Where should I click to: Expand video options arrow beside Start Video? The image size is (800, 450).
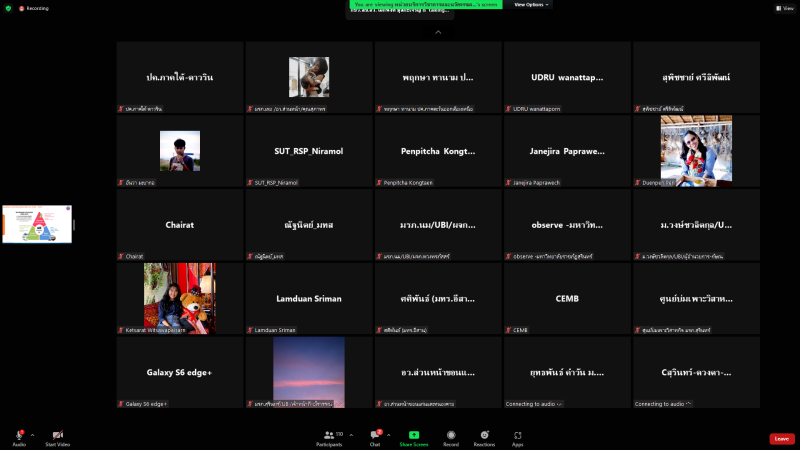72,435
